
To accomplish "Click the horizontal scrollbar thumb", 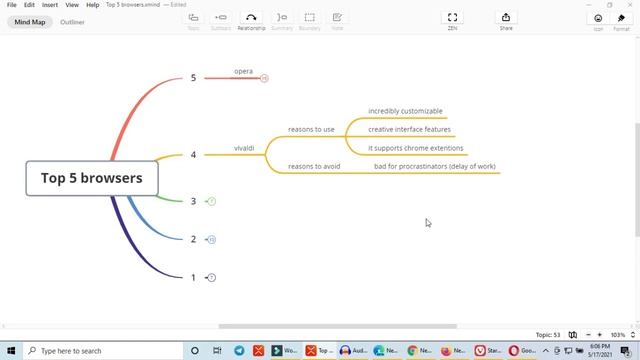I will [x=338, y=326].
